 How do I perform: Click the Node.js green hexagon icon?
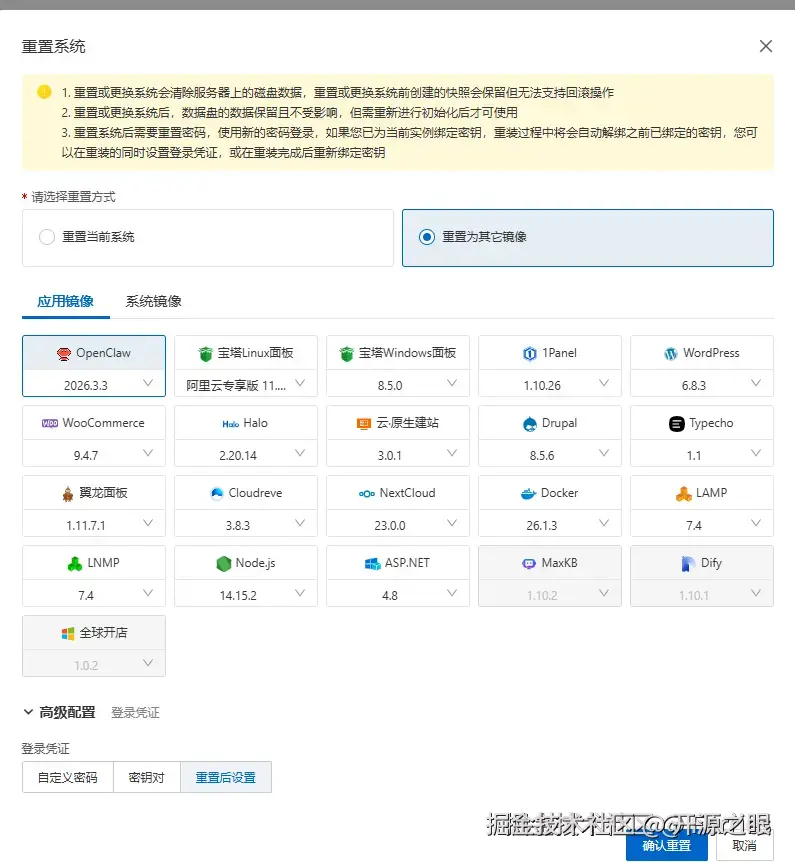223,563
